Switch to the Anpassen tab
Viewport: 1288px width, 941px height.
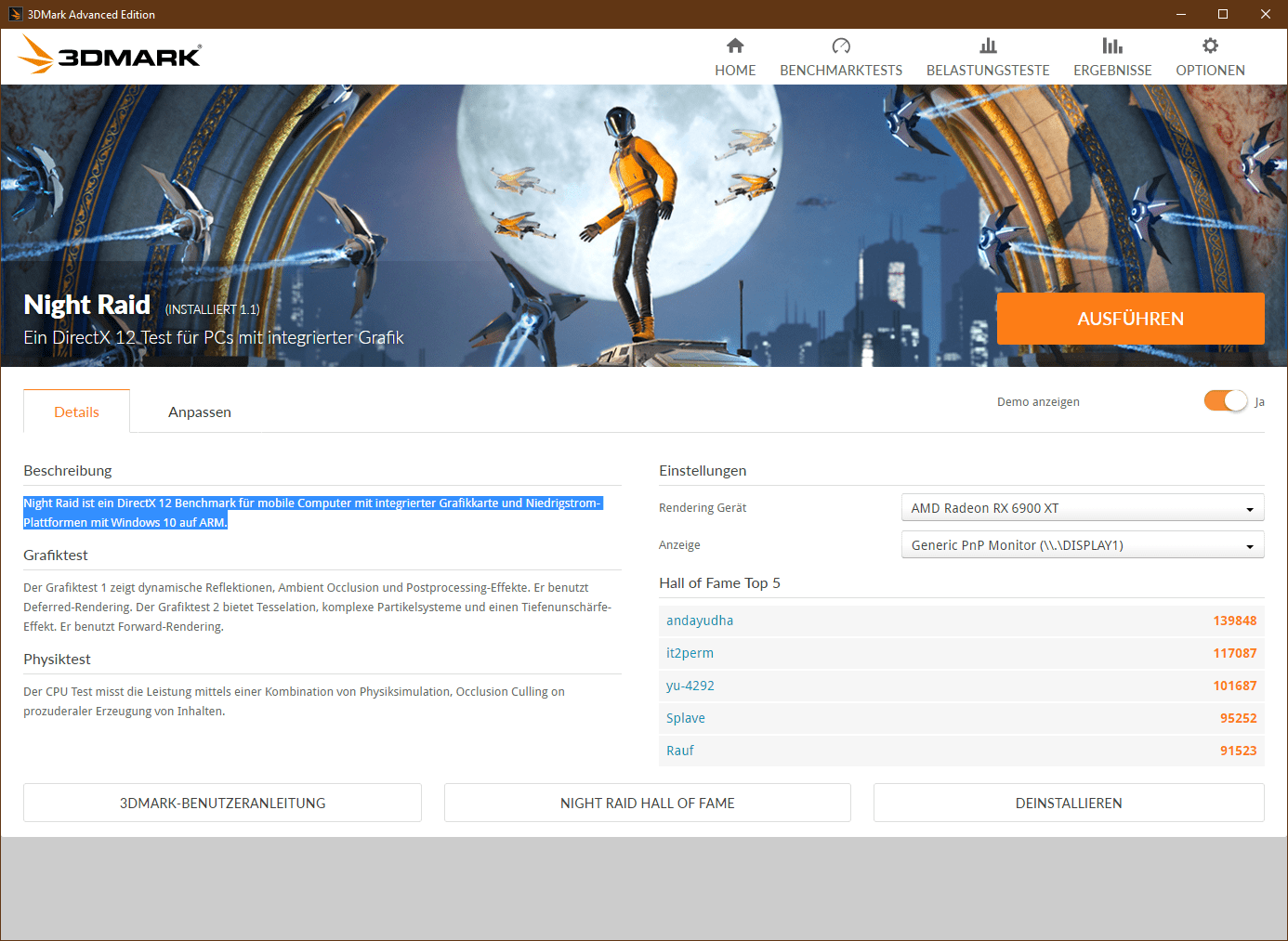[x=200, y=412]
